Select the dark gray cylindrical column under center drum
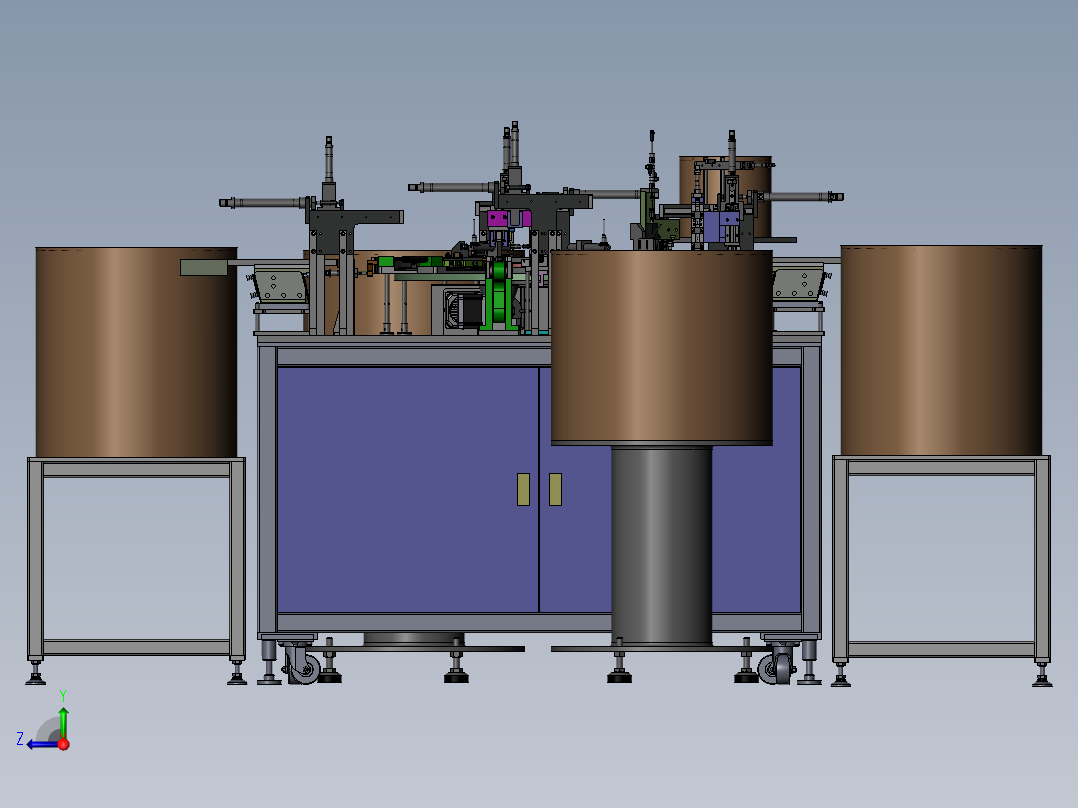The image size is (1078, 808). click(661, 545)
